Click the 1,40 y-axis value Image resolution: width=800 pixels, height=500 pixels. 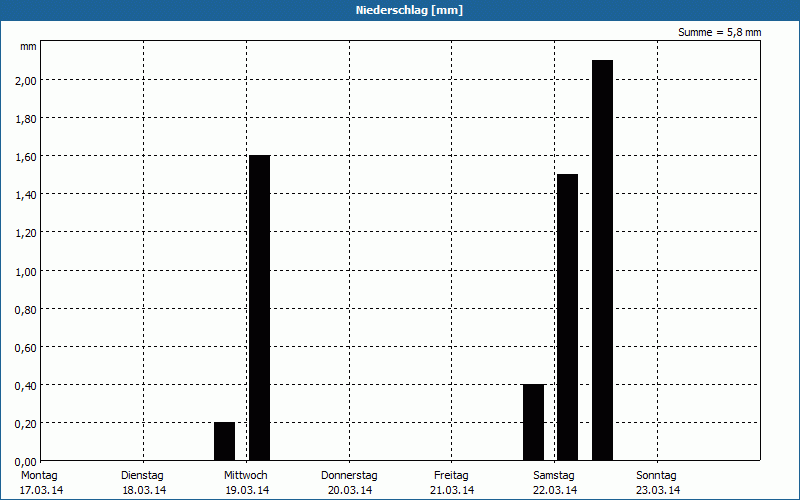tap(27, 195)
